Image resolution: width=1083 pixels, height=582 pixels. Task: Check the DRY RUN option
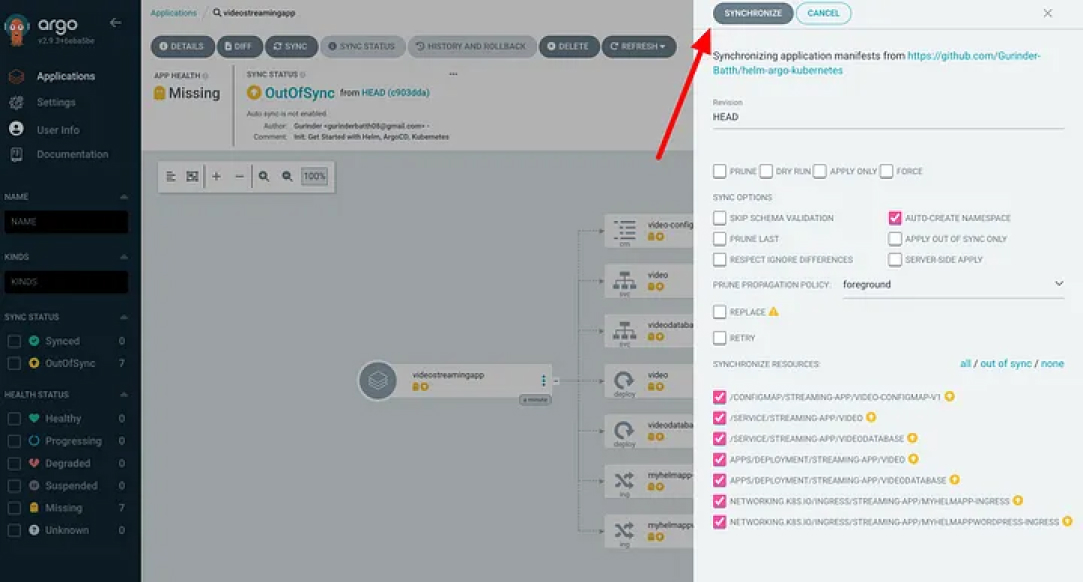pos(766,171)
